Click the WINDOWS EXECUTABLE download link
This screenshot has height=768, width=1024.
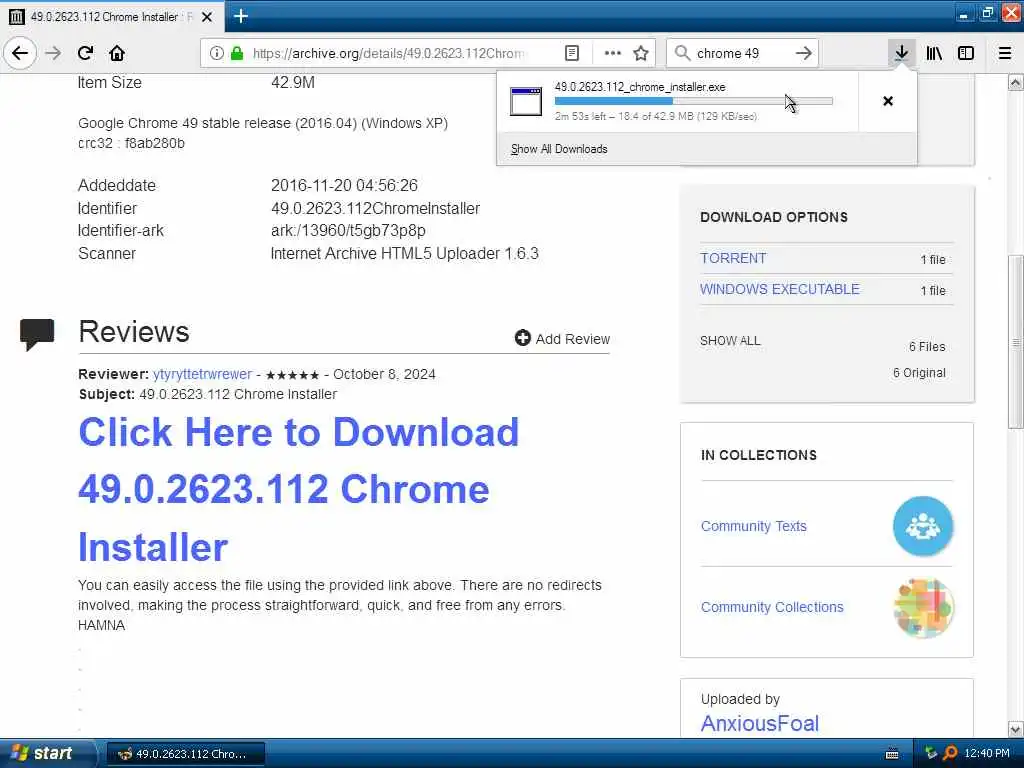click(780, 289)
